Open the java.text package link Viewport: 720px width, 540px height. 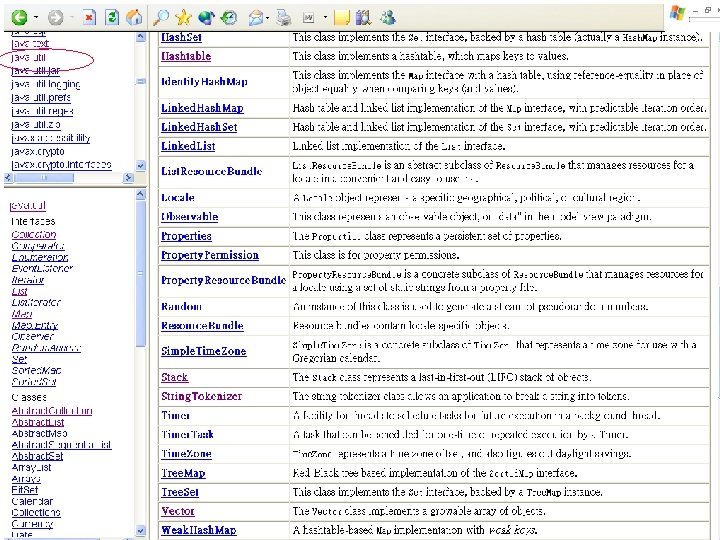(x=30, y=44)
